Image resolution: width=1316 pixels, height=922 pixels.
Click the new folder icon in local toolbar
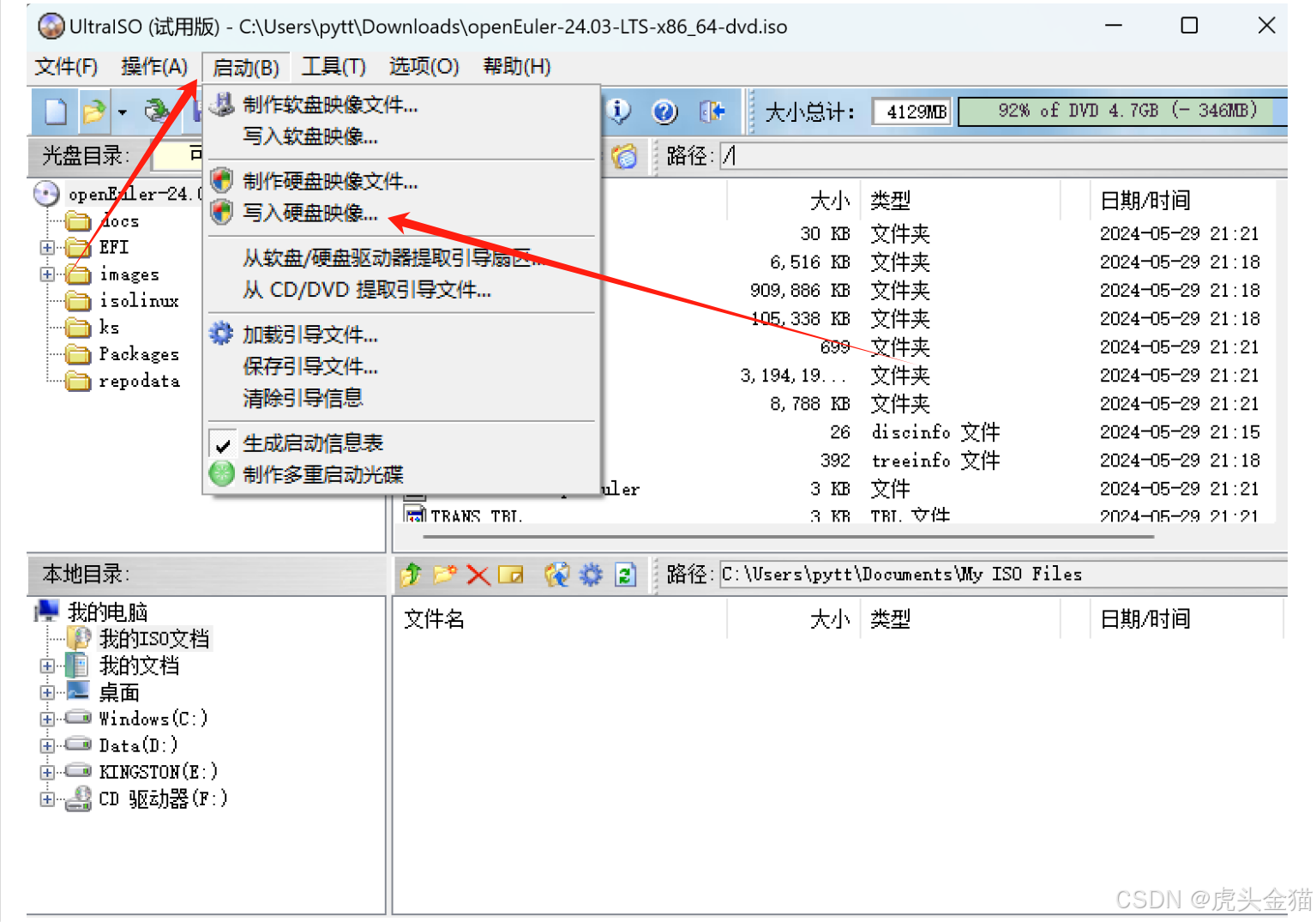coord(444,575)
